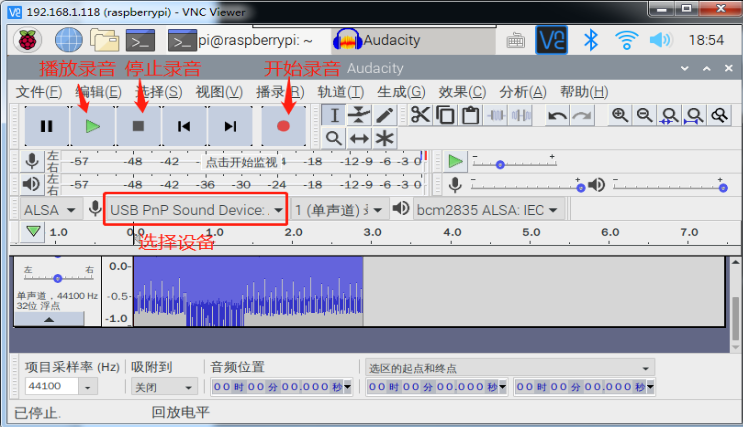743x427 pixels.
Task: Copy the selected audio
Action: tap(445, 115)
